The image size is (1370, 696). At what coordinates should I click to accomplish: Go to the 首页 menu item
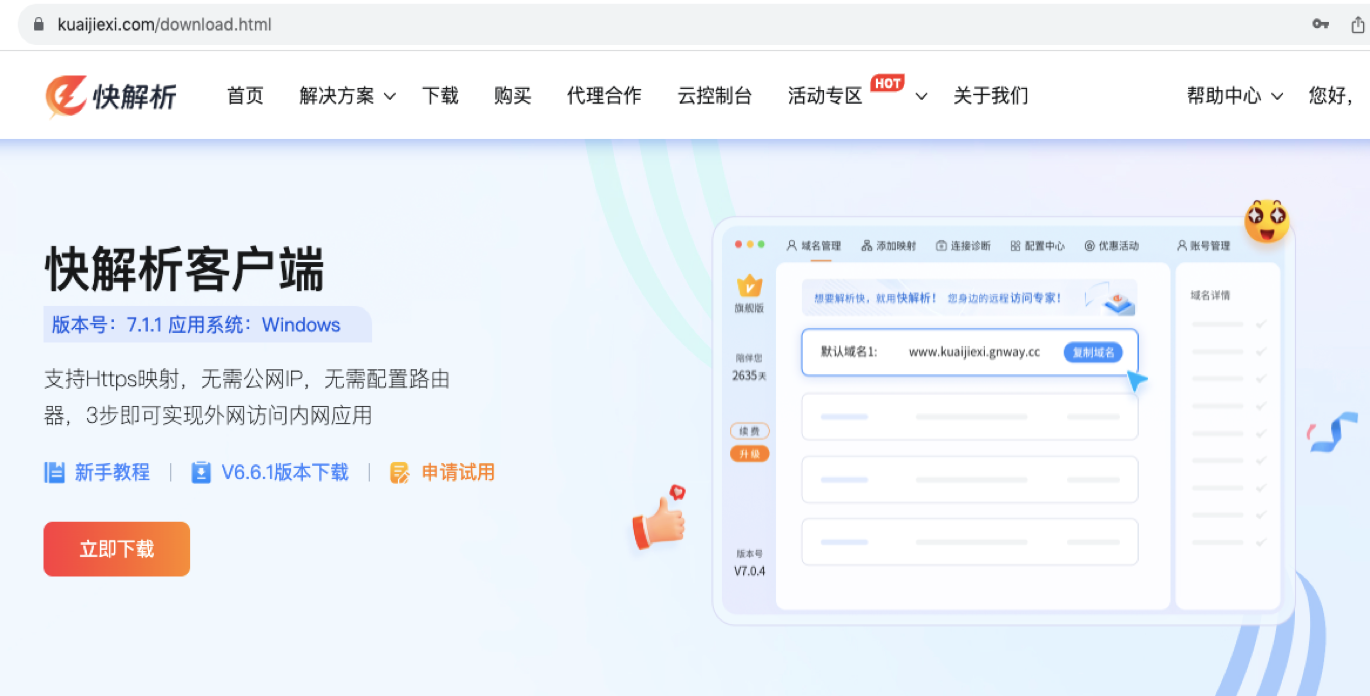coord(245,96)
